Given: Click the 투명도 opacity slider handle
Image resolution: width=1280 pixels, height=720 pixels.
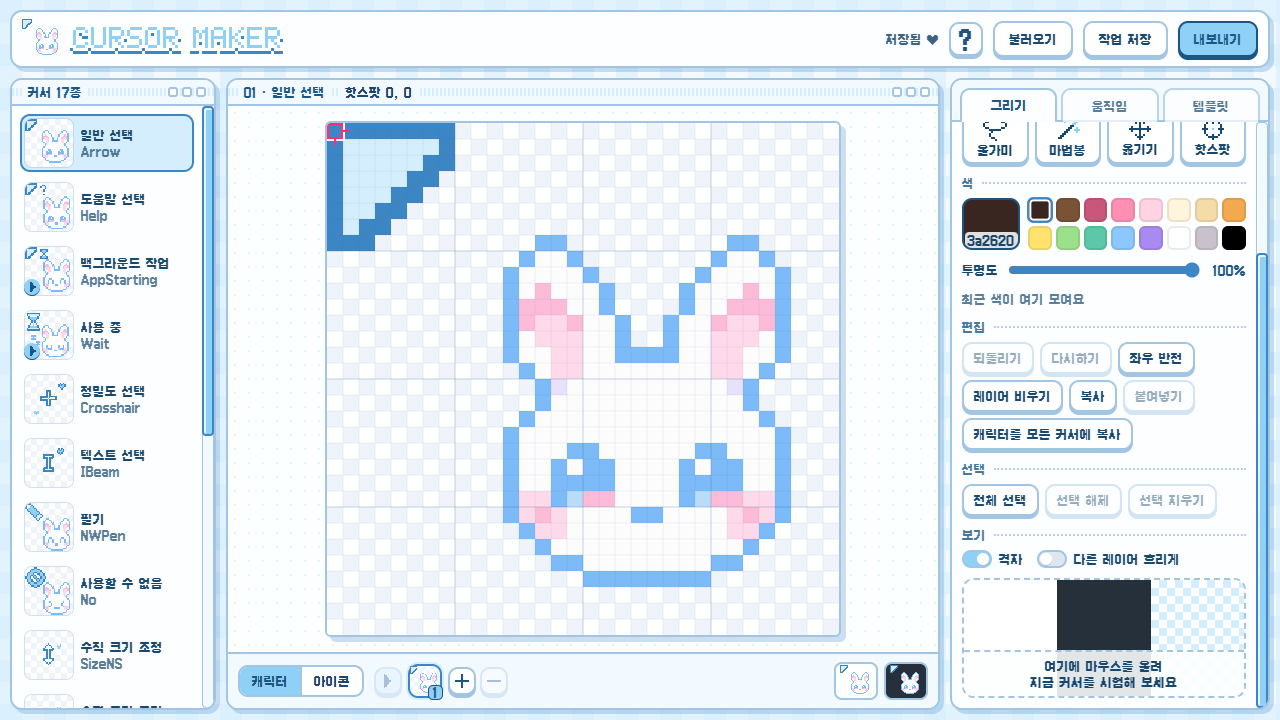Looking at the screenshot, I should point(1192,270).
